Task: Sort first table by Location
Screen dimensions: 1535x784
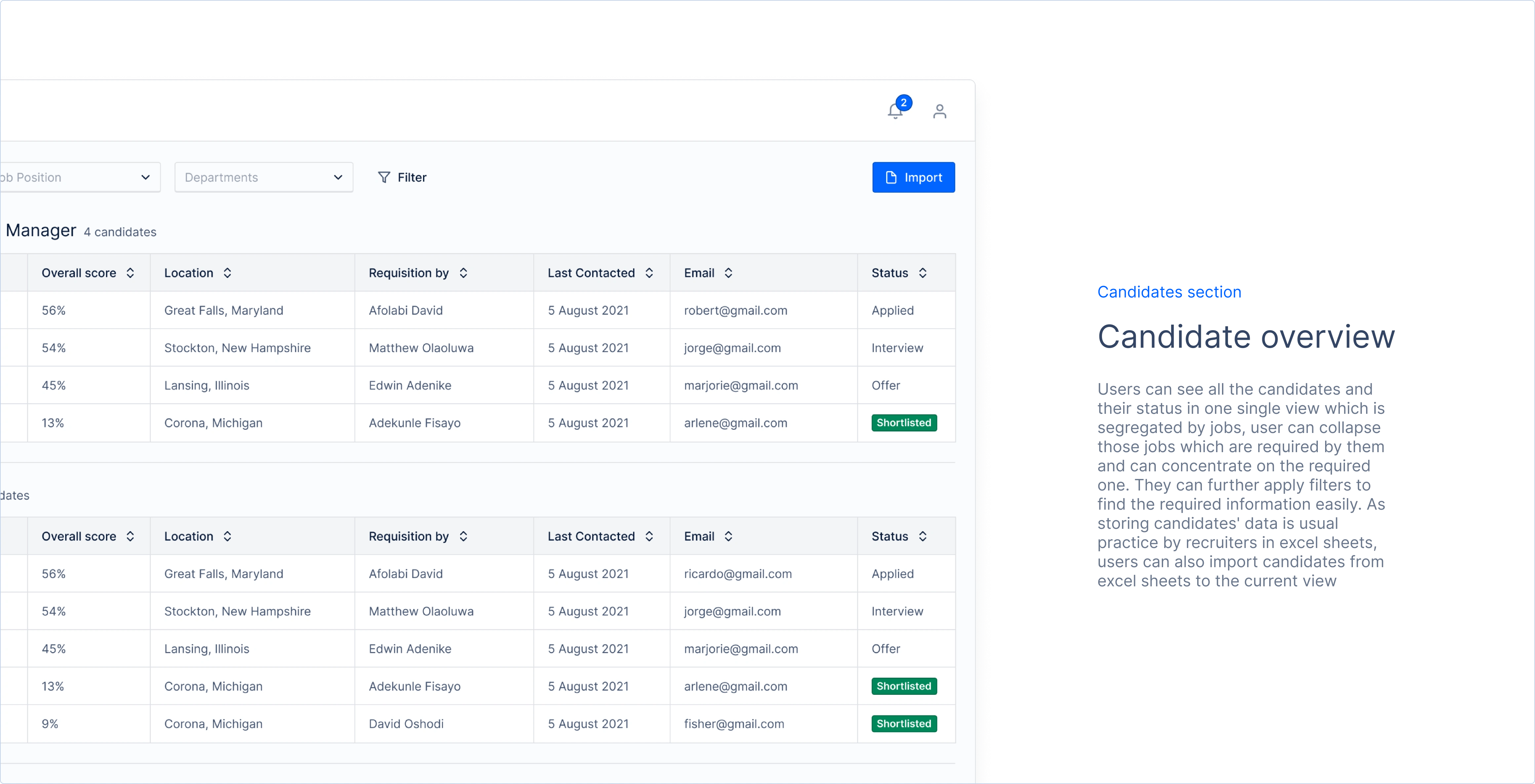Action: pos(227,273)
